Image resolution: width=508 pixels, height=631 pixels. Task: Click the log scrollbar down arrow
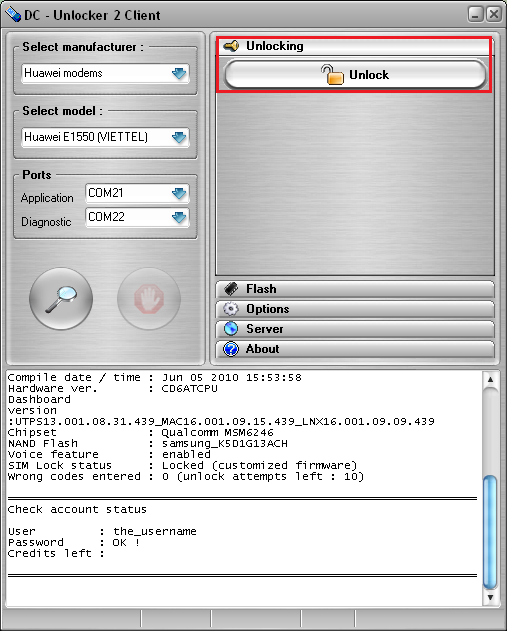click(x=490, y=597)
